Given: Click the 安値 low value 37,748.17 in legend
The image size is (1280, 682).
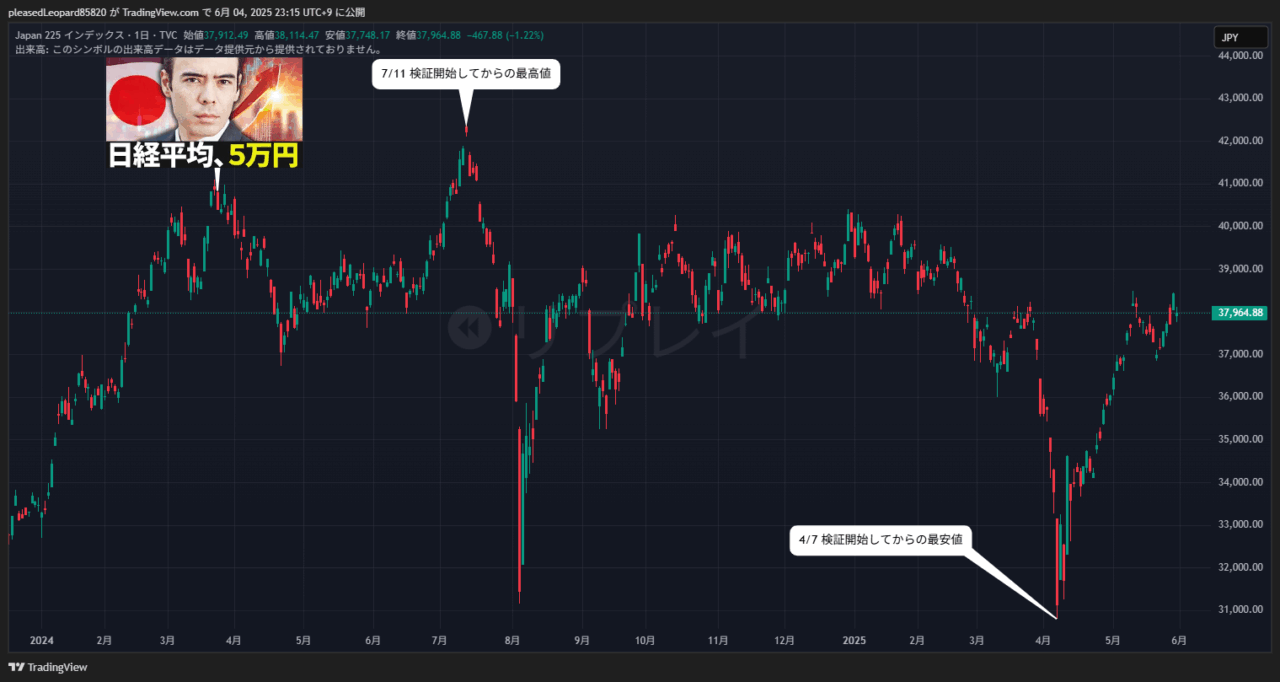Looking at the screenshot, I should coord(368,34).
